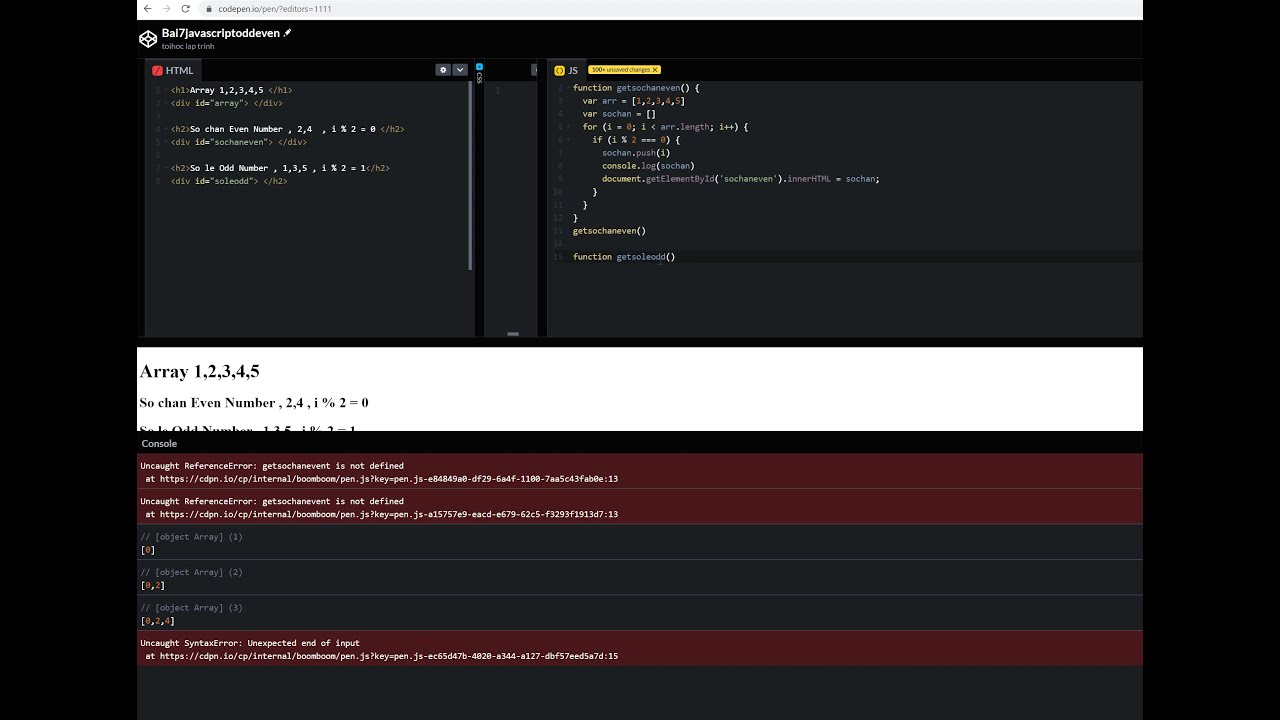Click the div id="array" HTML line

(226, 103)
